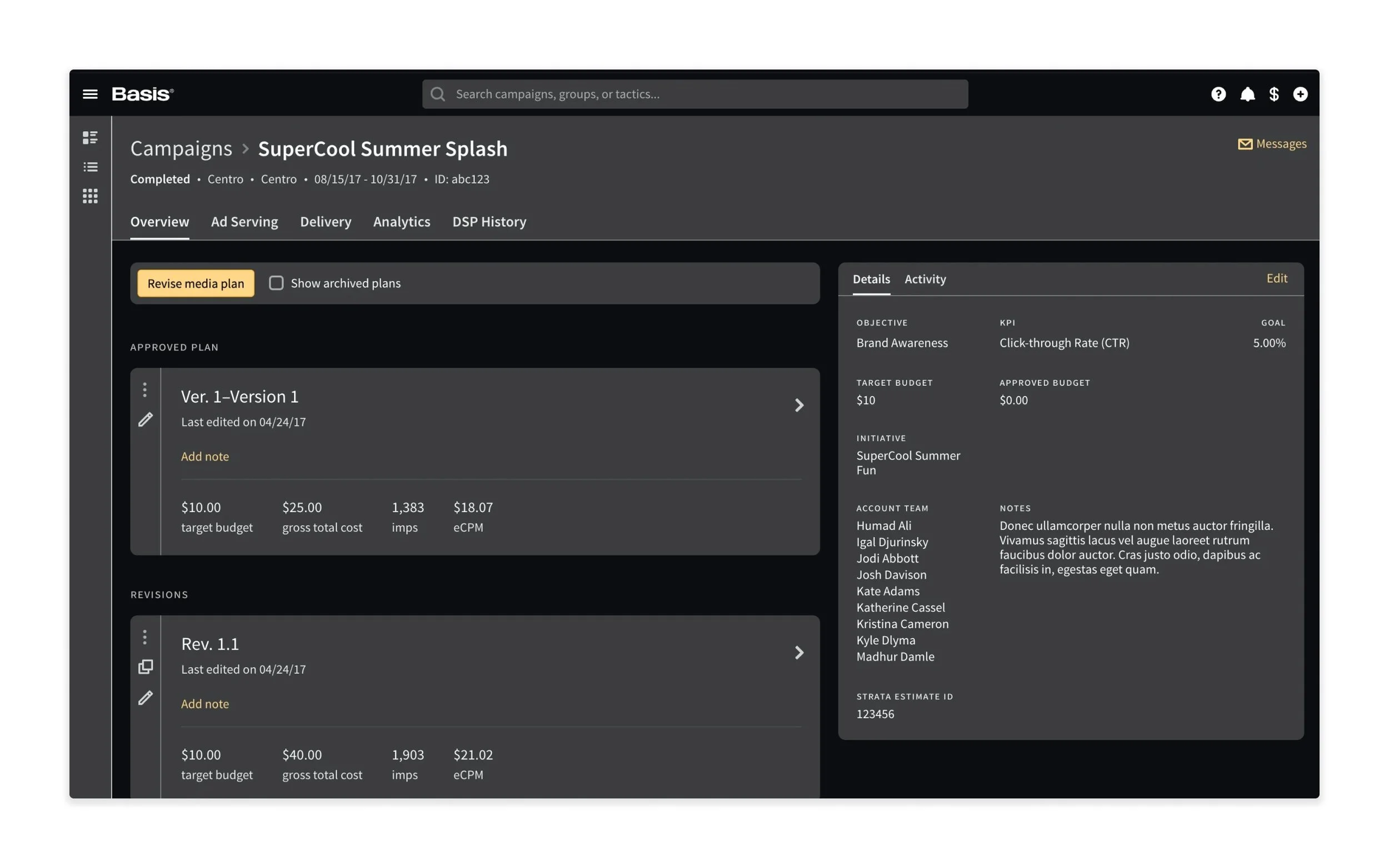Open the grid apps sidebar icon
Image resolution: width=1389 pixels, height=868 pixels.
[x=90, y=197]
